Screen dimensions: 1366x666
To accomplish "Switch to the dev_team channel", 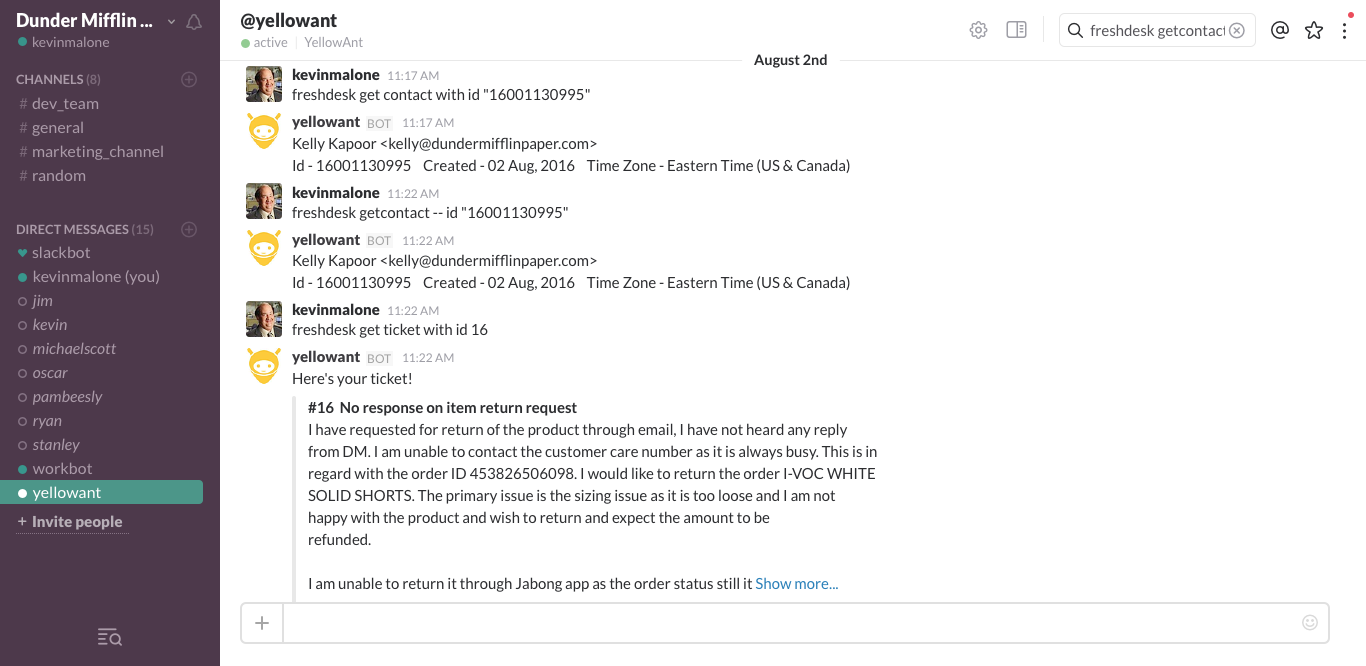I will point(63,103).
